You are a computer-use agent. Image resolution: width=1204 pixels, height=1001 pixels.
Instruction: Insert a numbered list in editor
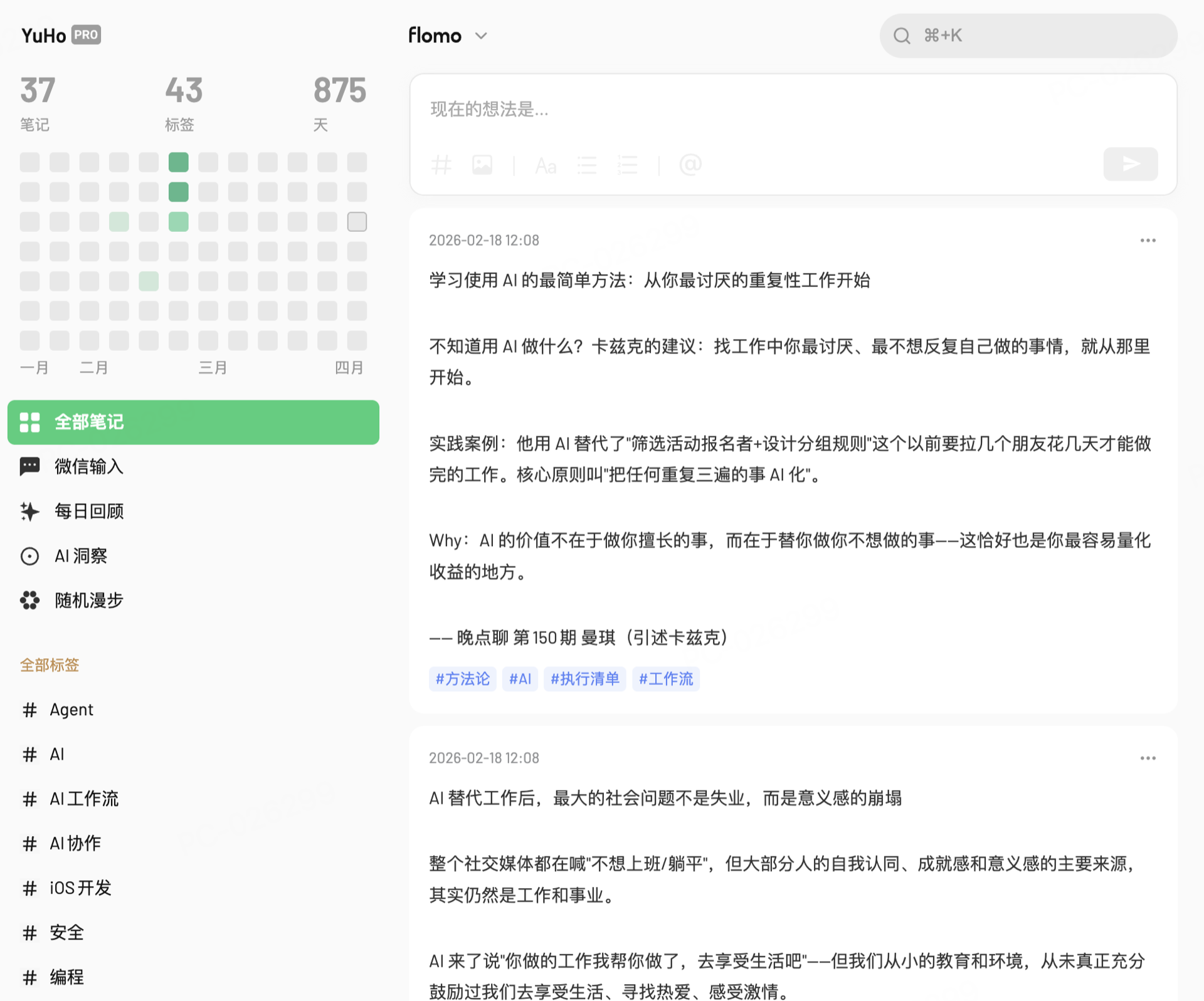coord(627,165)
